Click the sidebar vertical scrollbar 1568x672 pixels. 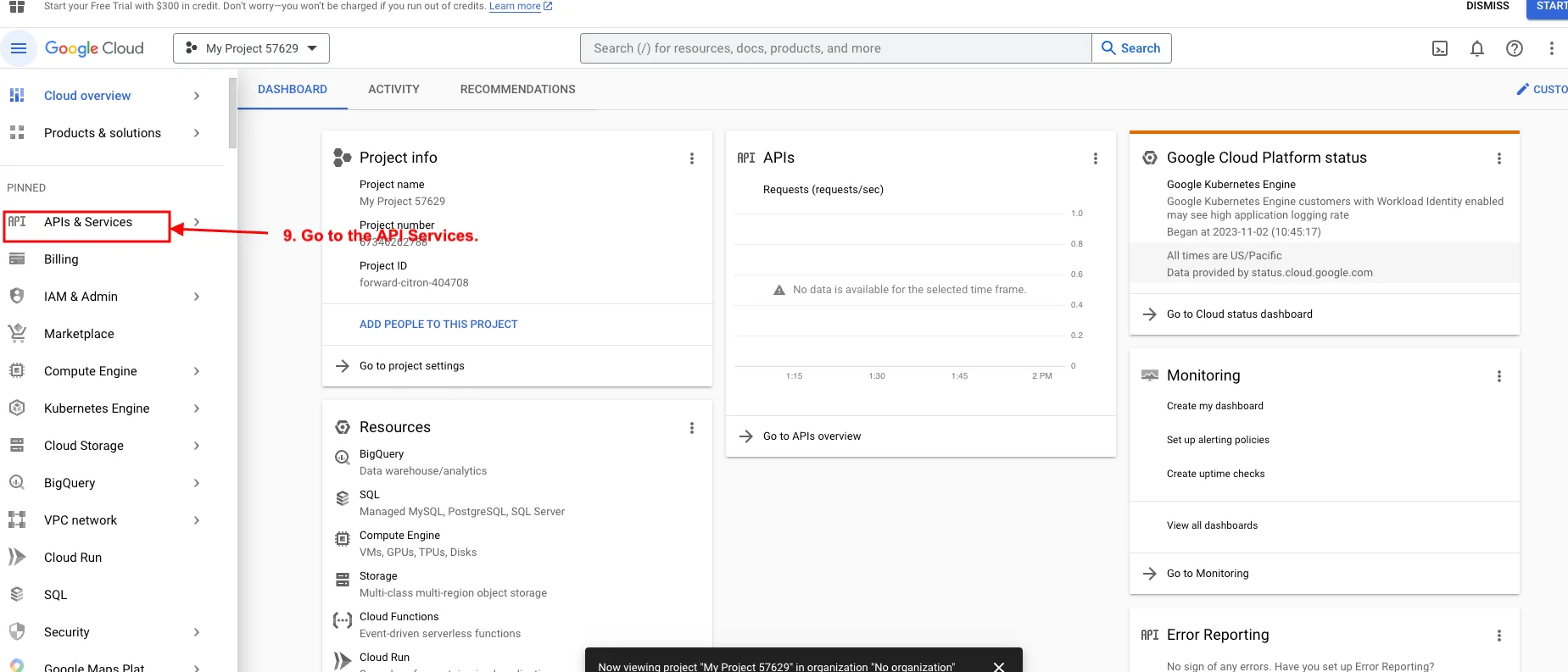232,114
